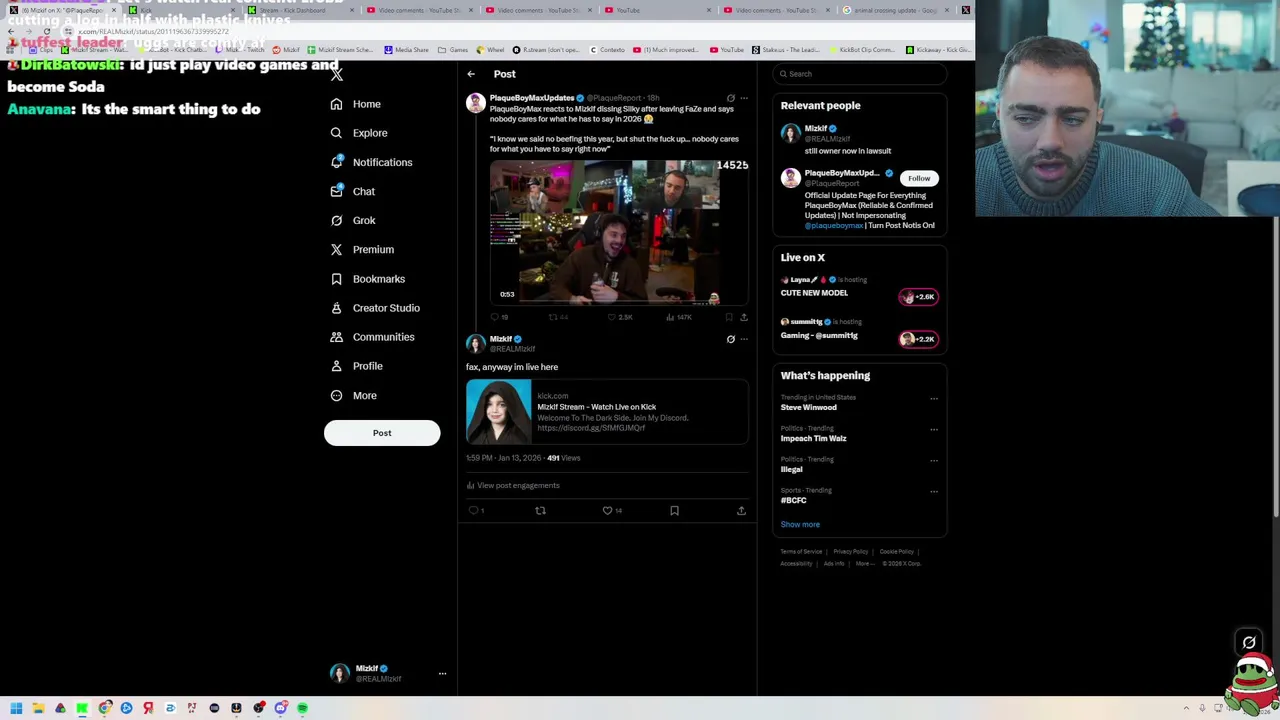Image resolution: width=1280 pixels, height=720 pixels.
Task: Click the X logo in sidebar
Action: (337, 74)
